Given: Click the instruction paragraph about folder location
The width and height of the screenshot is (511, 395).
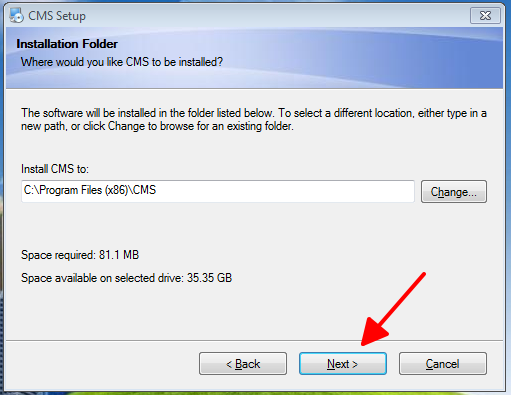Looking at the screenshot, I should click(254, 120).
